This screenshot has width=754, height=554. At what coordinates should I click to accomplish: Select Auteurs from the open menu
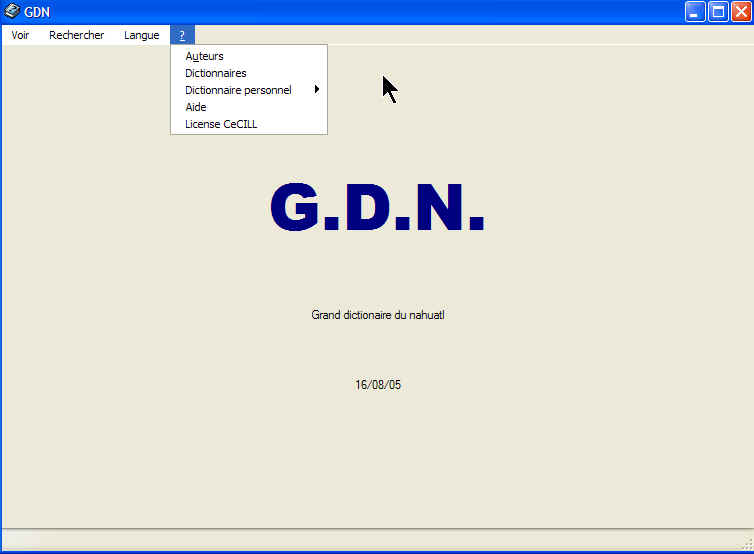(204, 56)
